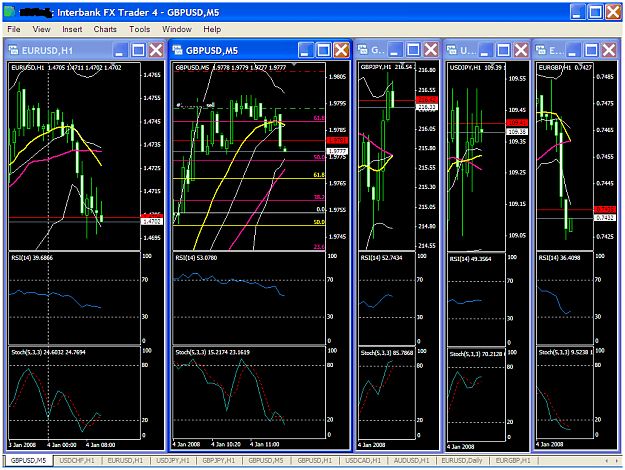625x470 pixels.
Task: Minimize the GBPJPY chart window
Action: (395, 50)
